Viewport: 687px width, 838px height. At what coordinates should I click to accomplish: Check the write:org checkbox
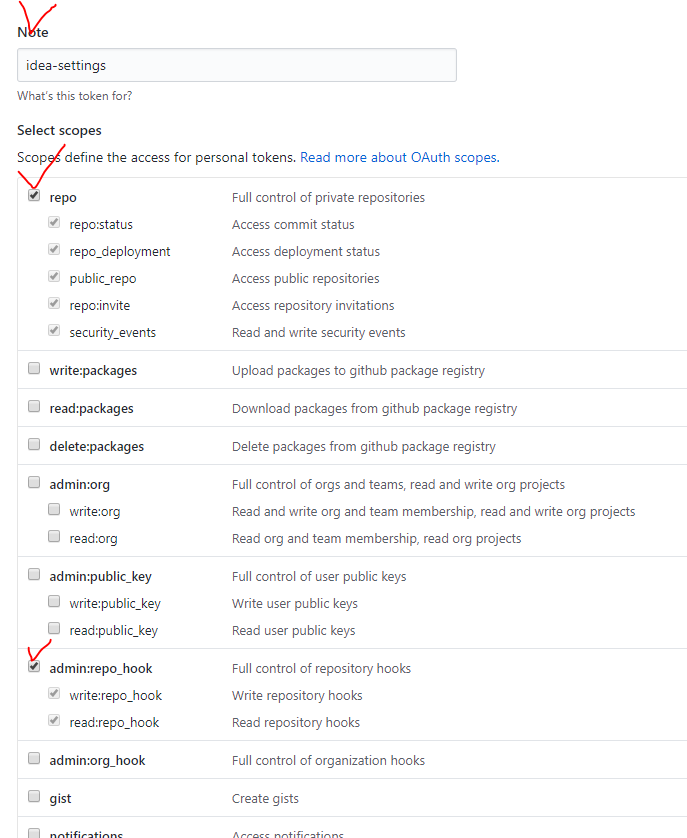click(x=54, y=509)
